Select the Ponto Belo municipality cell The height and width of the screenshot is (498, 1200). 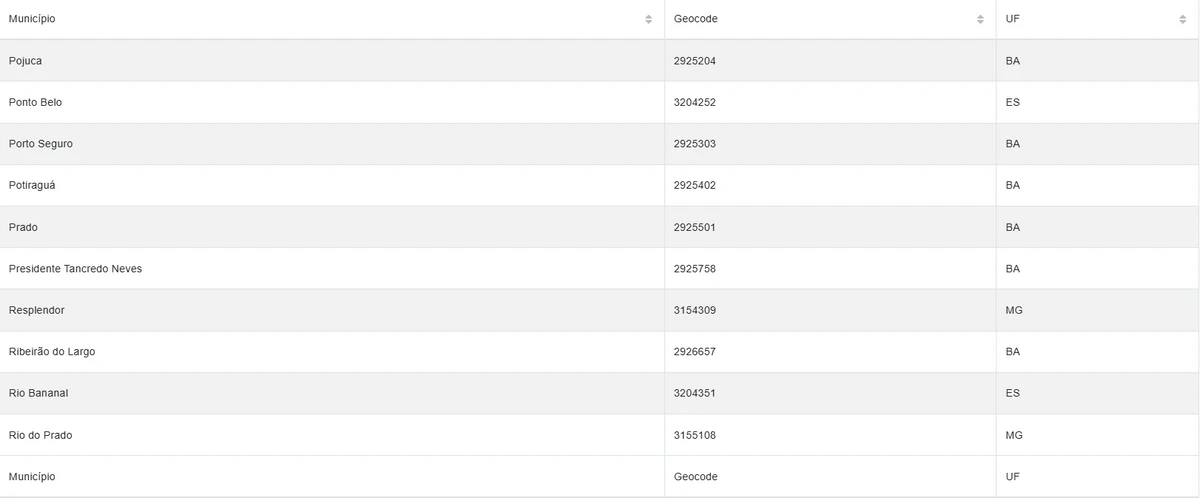(x=35, y=102)
